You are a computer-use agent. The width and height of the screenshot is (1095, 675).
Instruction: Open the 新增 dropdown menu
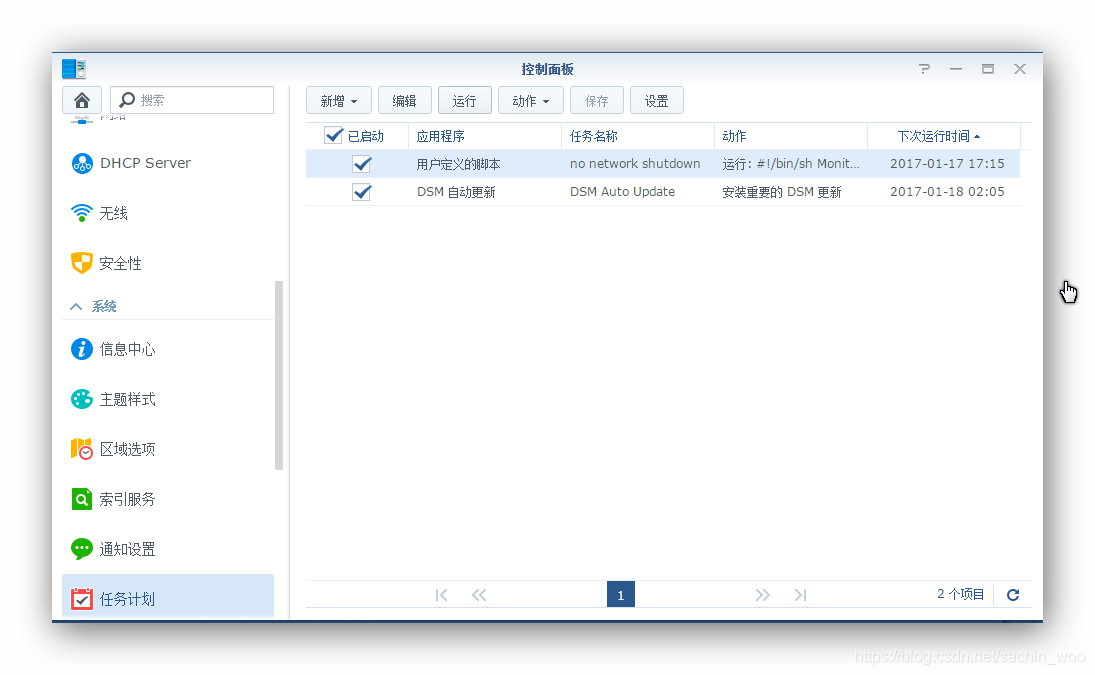tap(339, 101)
